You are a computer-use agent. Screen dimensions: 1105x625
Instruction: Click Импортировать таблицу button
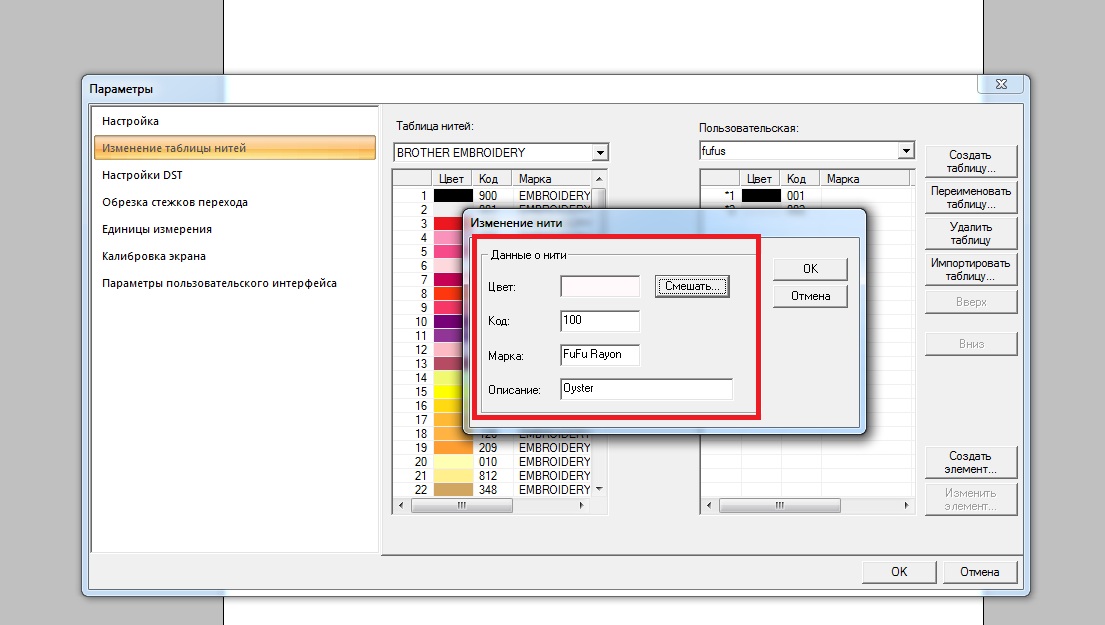(970, 269)
